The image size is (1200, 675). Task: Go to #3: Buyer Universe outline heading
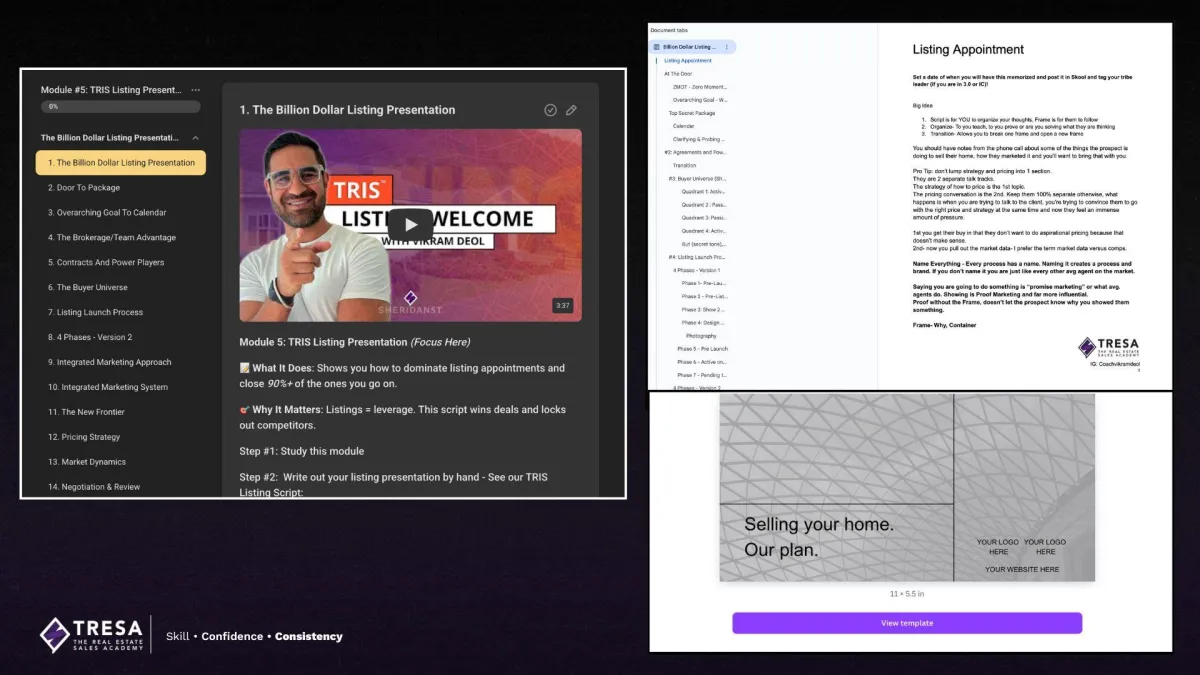(698, 178)
